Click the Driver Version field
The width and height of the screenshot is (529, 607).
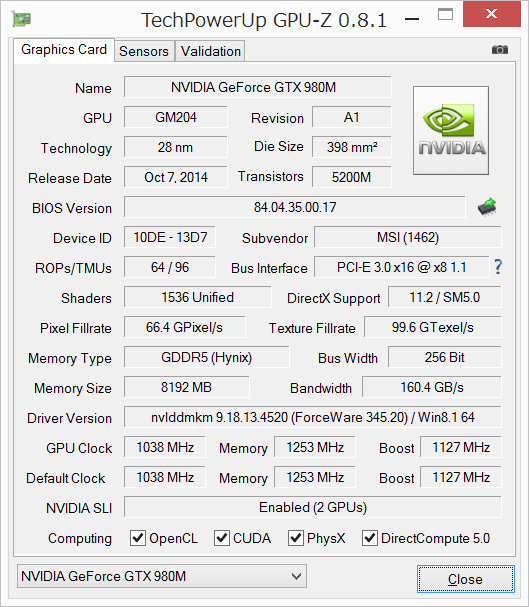(x=312, y=417)
